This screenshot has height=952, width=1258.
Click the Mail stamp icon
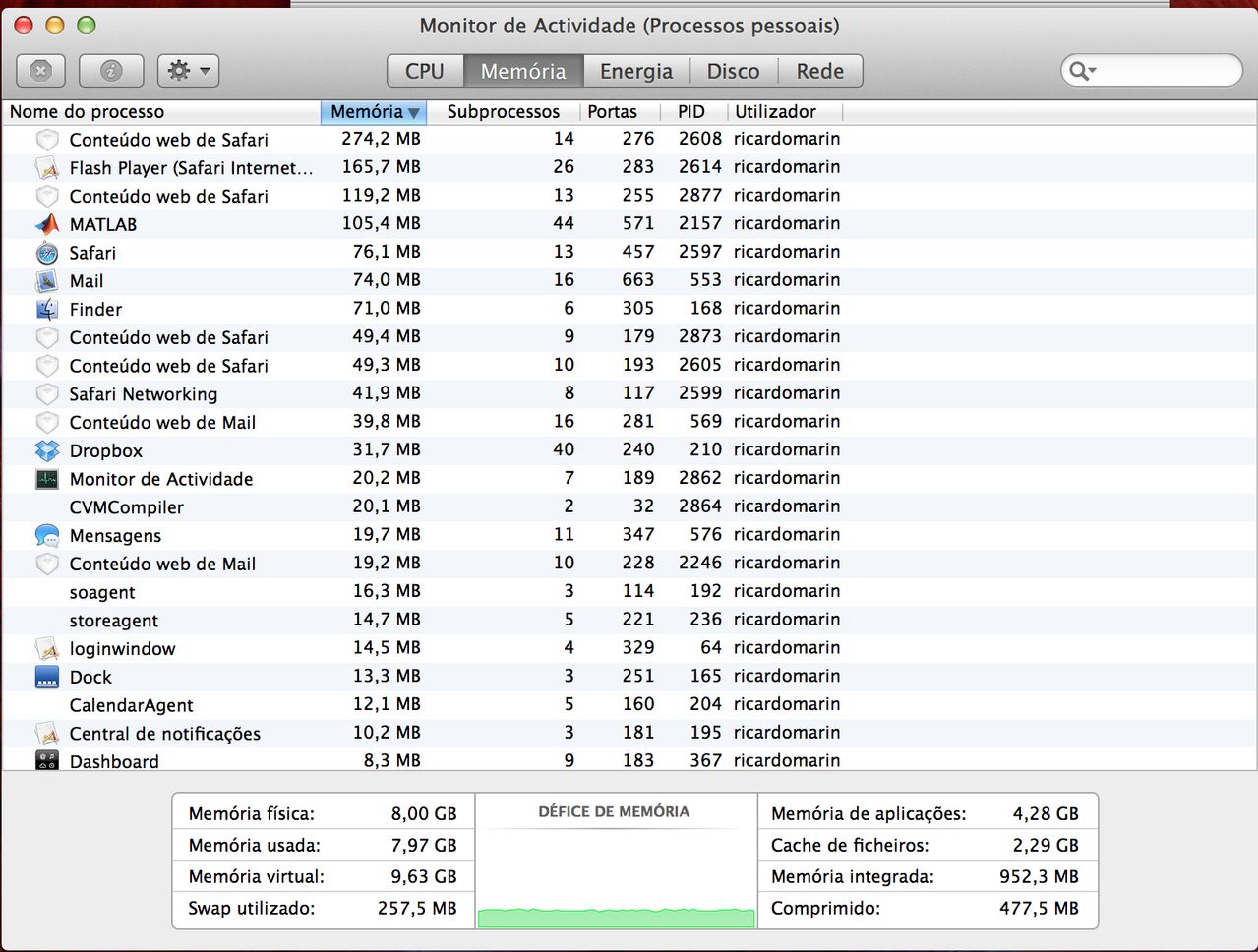[47, 281]
